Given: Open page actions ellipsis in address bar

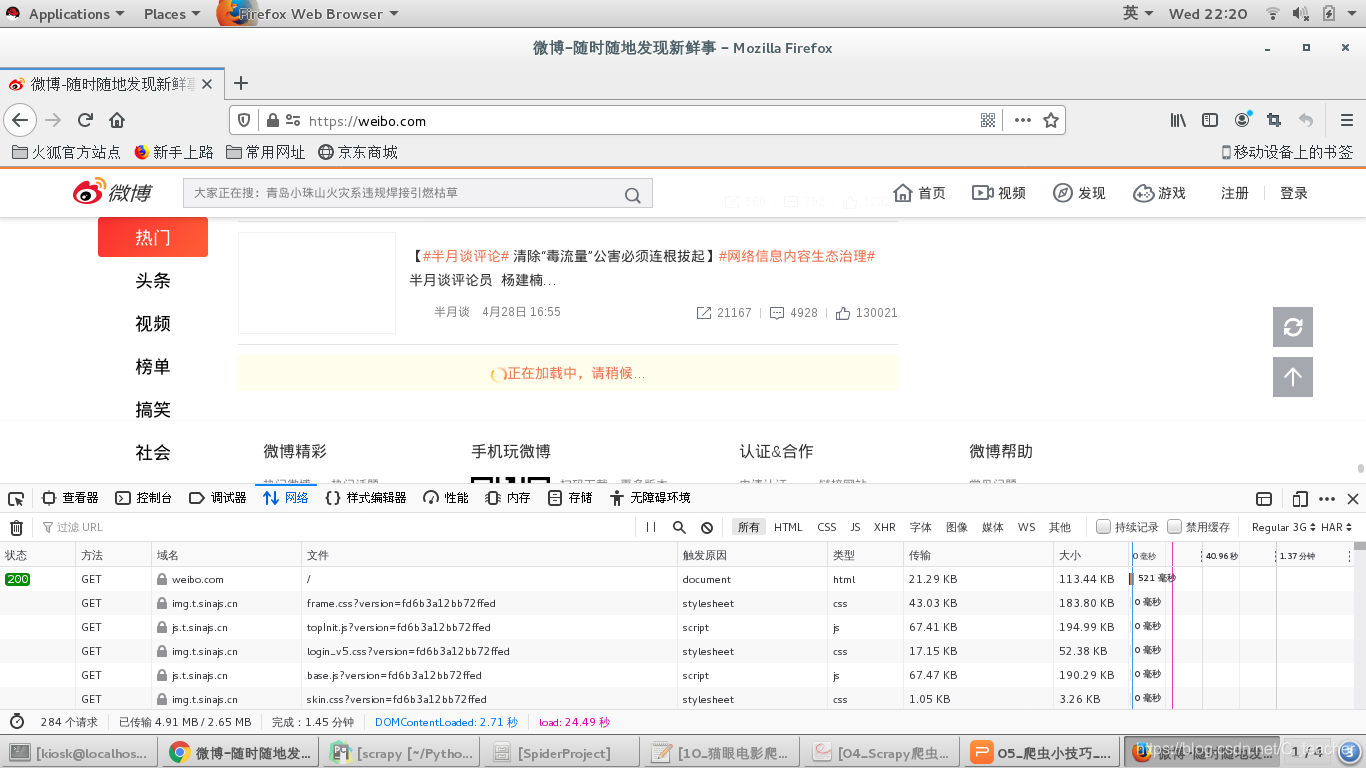Looking at the screenshot, I should [x=1022, y=120].
